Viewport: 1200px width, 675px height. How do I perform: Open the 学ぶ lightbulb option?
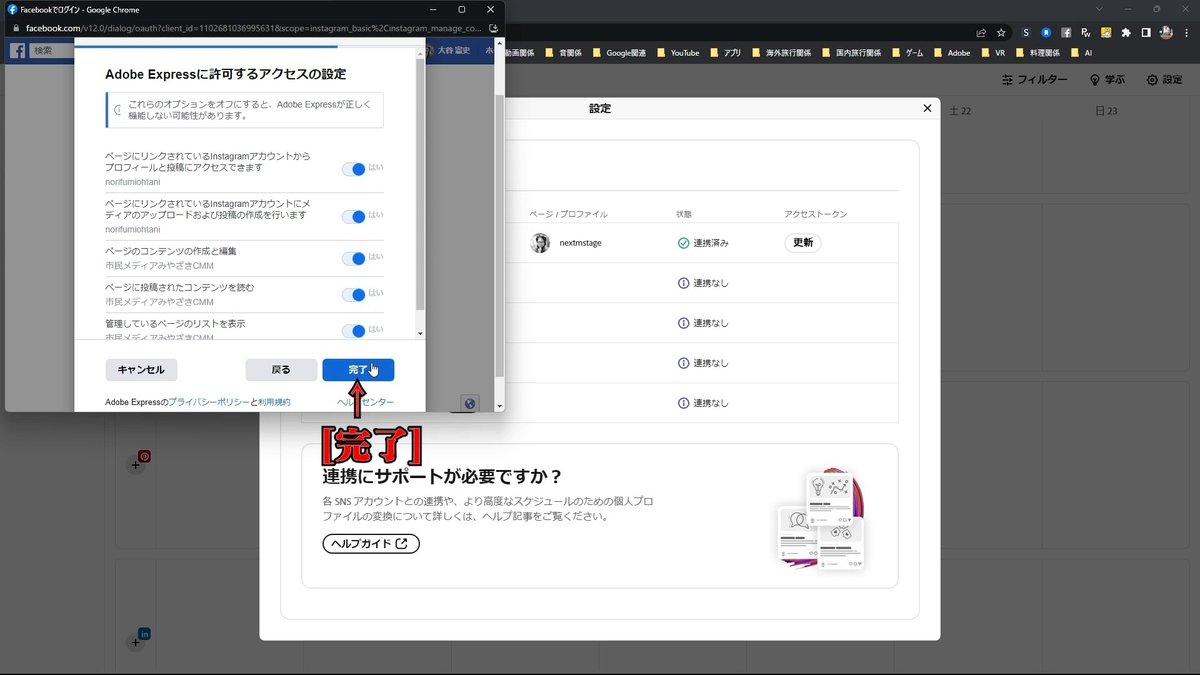point(1107,80)
